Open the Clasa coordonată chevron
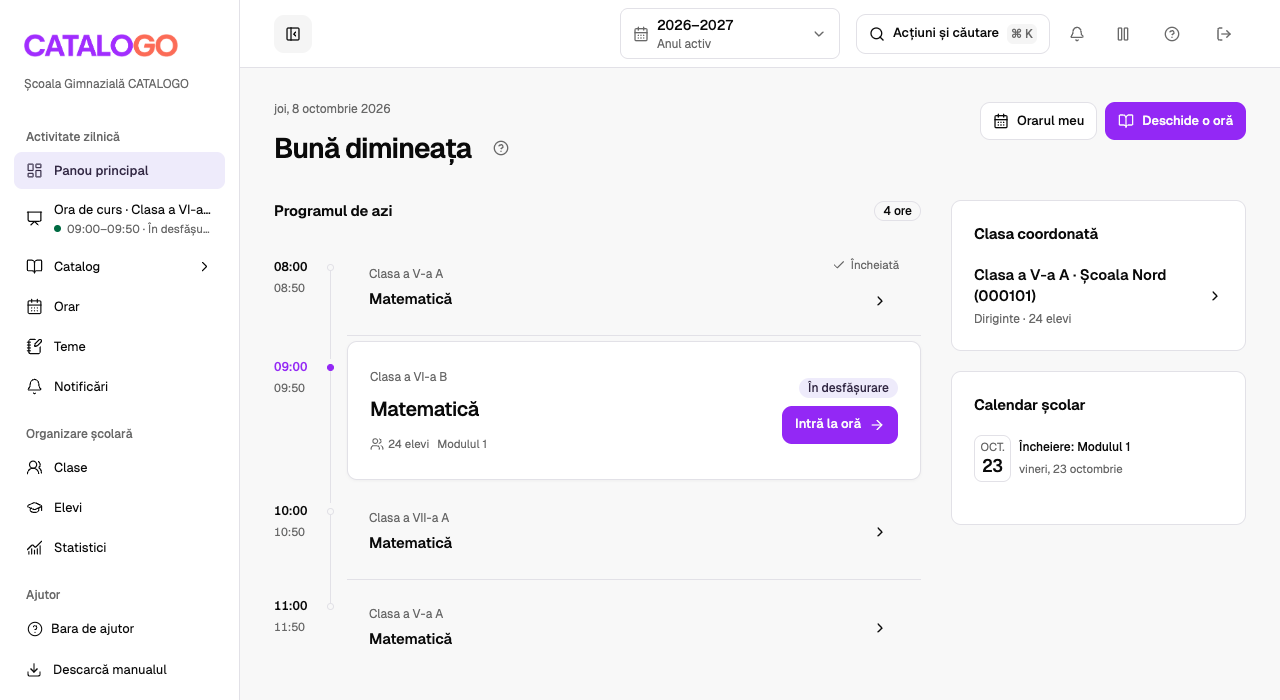 [x=1215, y=296]
